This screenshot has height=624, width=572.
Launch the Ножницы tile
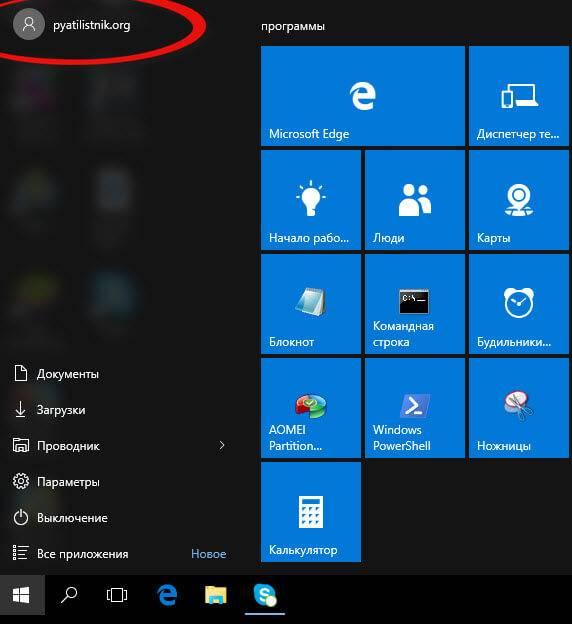click(519, 408)
